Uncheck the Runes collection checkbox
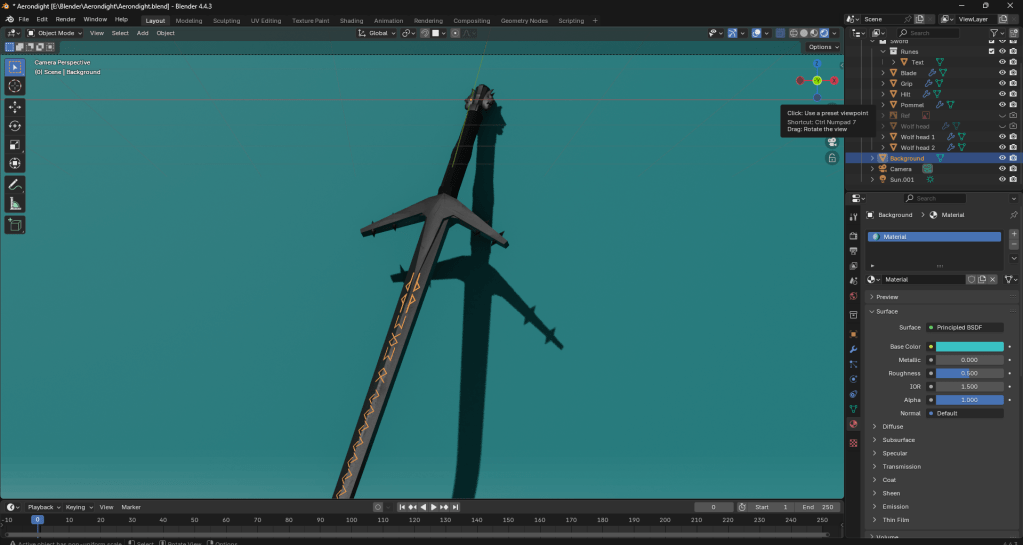 click(x=992, y=51)
